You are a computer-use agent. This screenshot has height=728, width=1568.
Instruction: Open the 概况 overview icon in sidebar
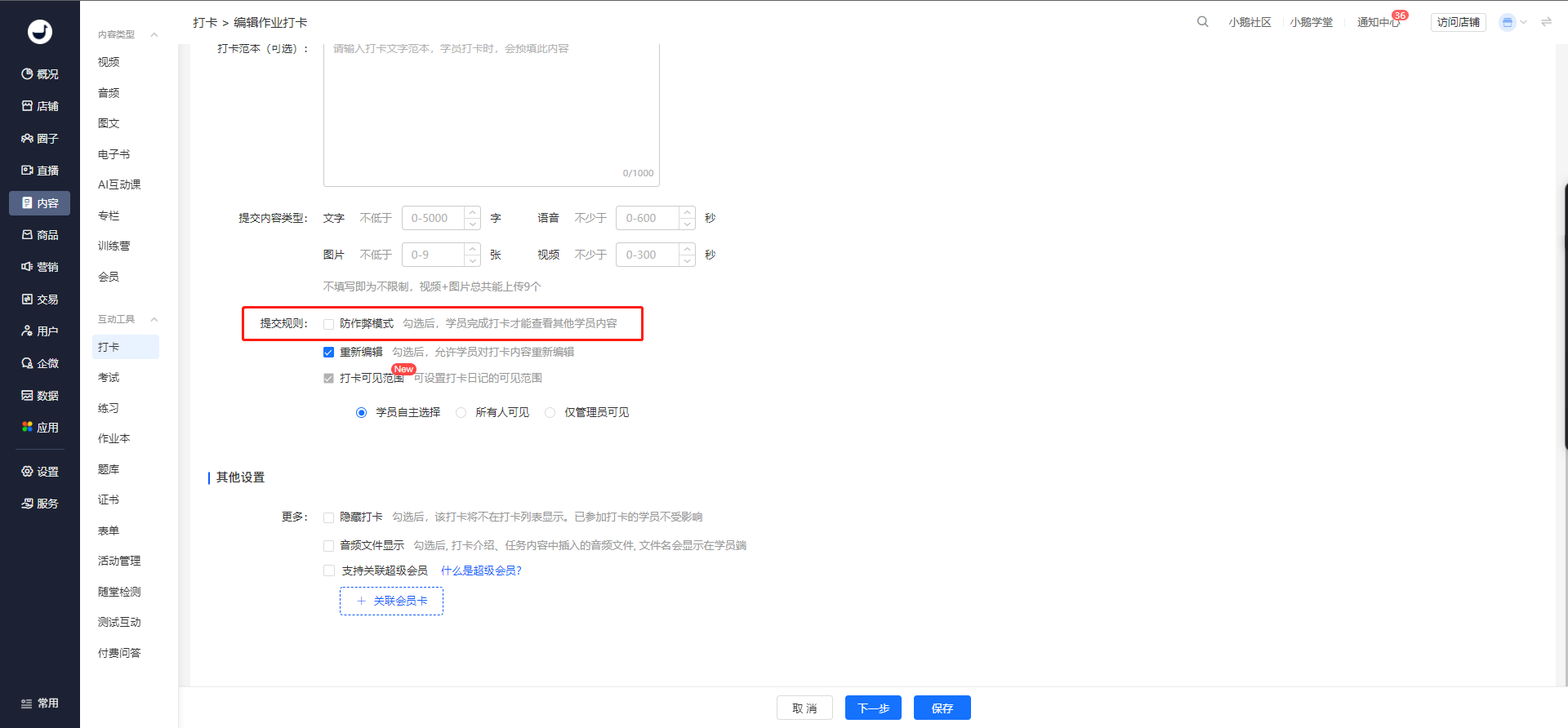27,74
